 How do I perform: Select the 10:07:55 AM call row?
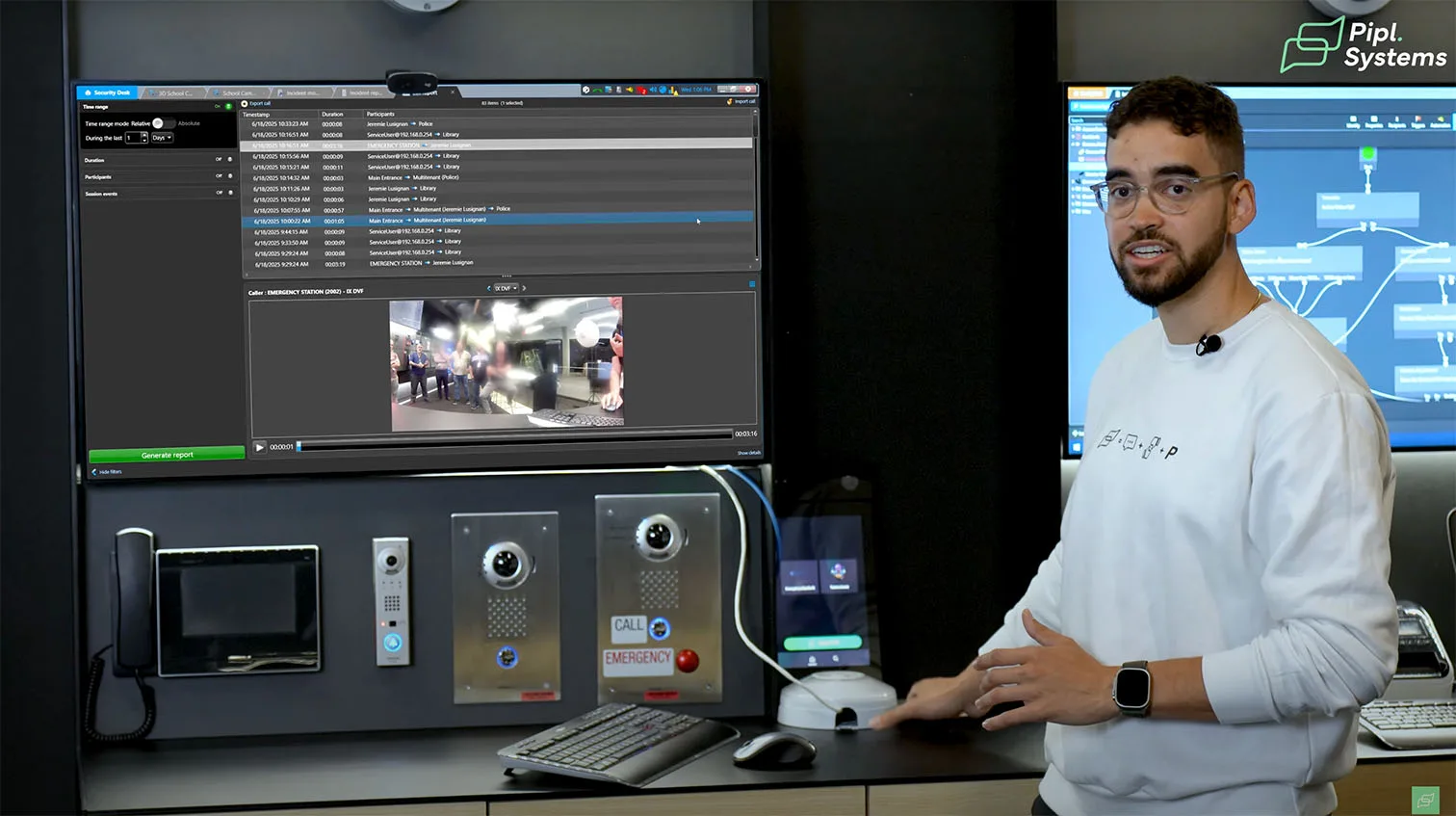(x=496, y=210)
